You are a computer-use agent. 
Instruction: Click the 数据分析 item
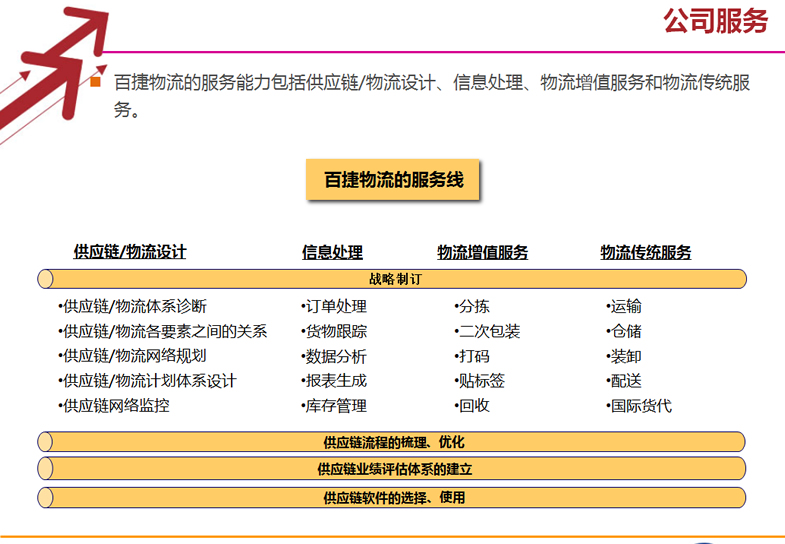334,356
